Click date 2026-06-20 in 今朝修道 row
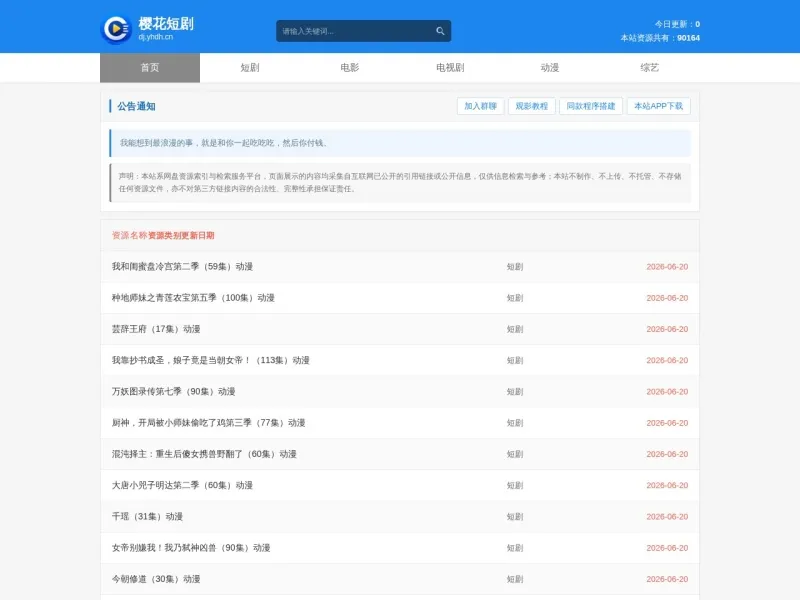The image size is (800, 600). (x=667, y=579)
